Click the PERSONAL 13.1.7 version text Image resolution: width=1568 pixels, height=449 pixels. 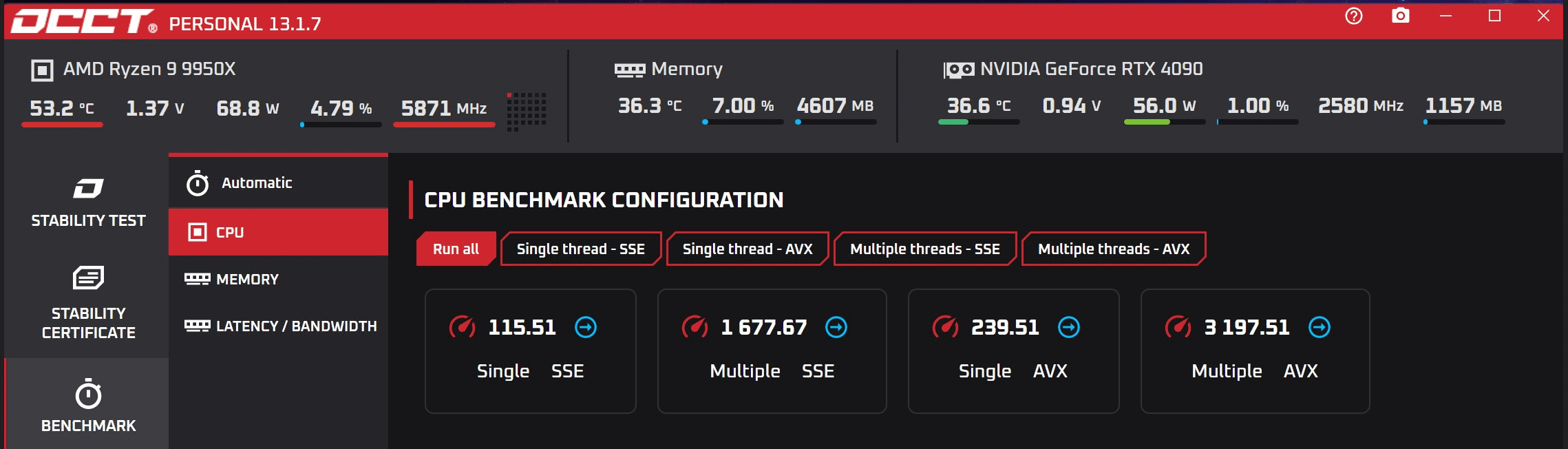click(245, 24)
